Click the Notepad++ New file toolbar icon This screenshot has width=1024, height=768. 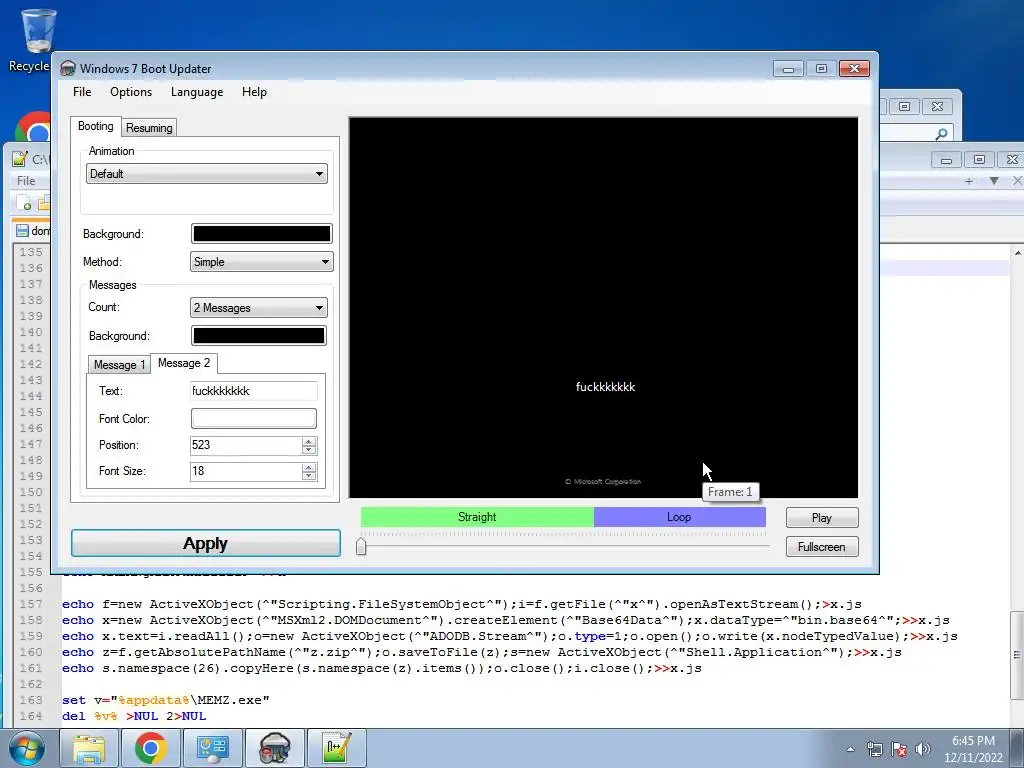(x=24, y=204)
